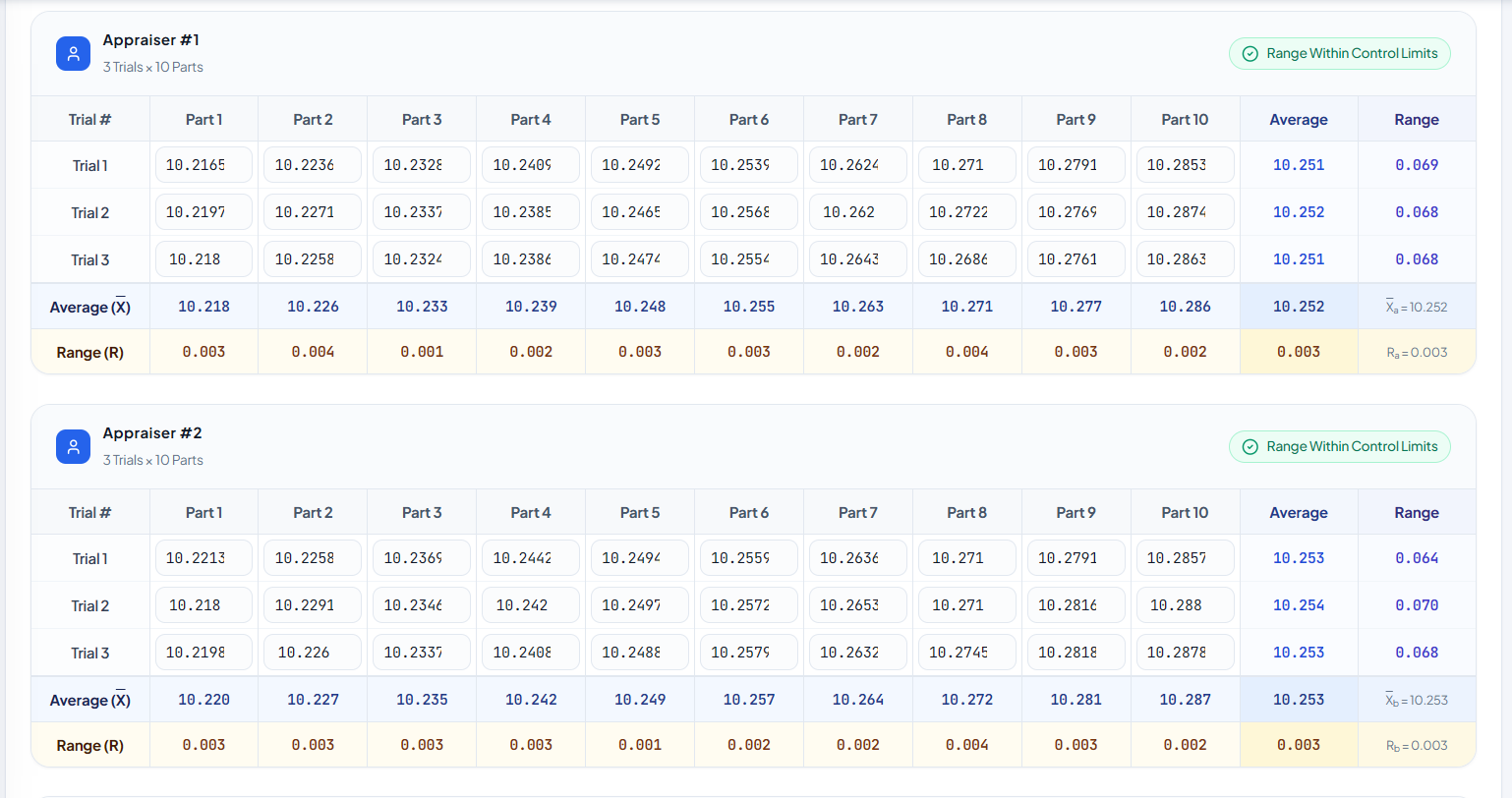Edit Appraiser #2 Trial 3 Part 5 value
Screen dimensions: 1512x798
coord(640,653)
